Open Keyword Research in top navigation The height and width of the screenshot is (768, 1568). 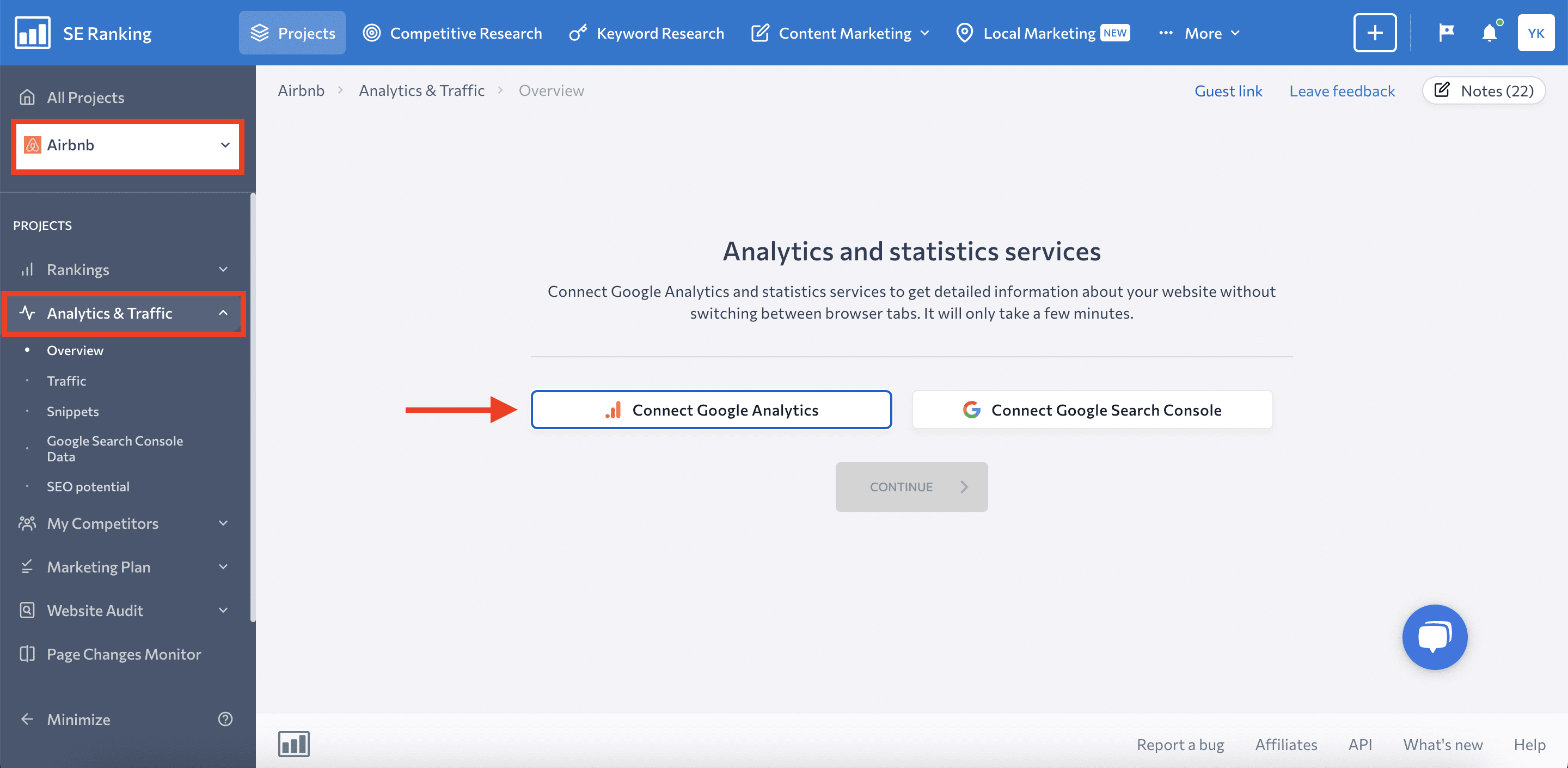646,33
